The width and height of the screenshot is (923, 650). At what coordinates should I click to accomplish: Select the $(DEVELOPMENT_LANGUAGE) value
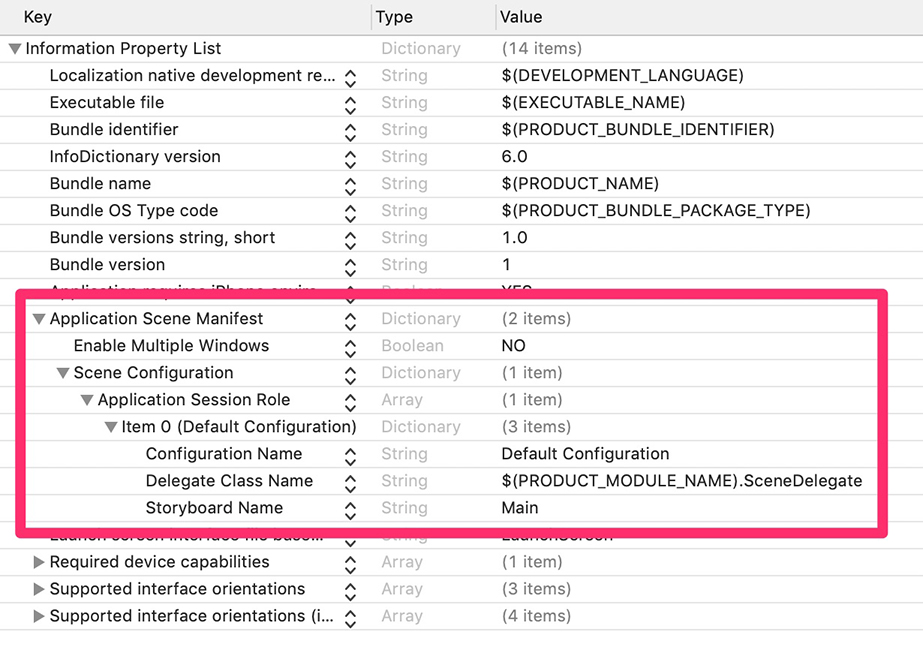coord(623,76)
